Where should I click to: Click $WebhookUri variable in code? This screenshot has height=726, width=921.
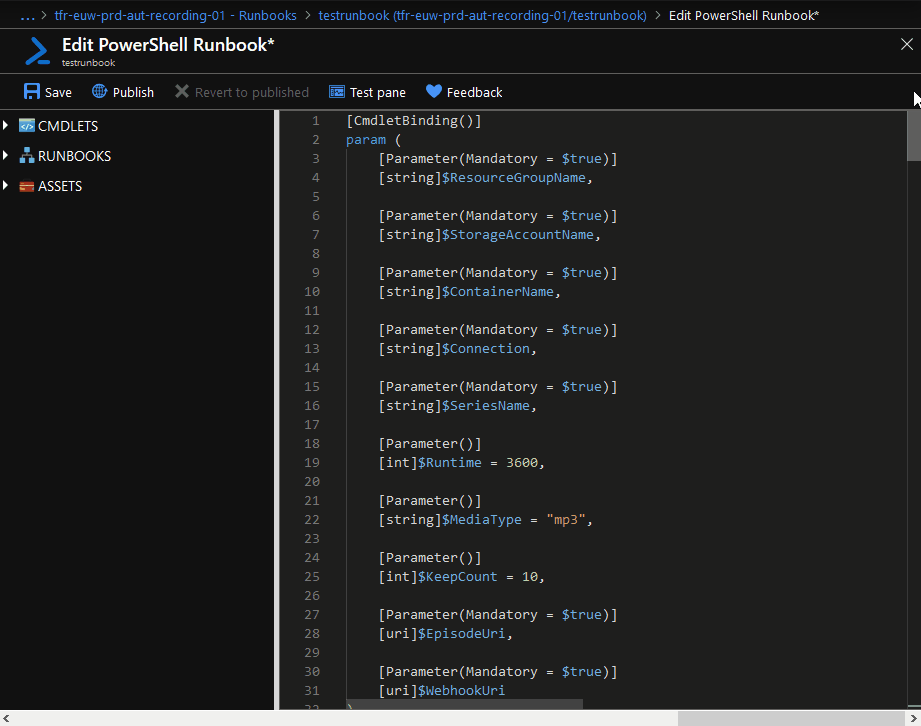click(462, 691)
